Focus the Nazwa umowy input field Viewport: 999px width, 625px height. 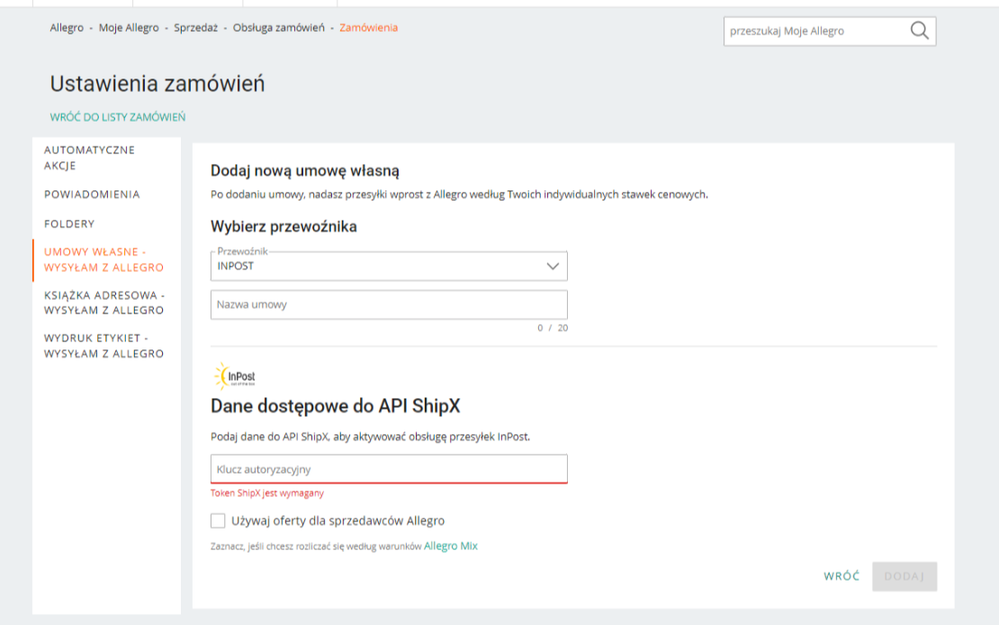389,305
